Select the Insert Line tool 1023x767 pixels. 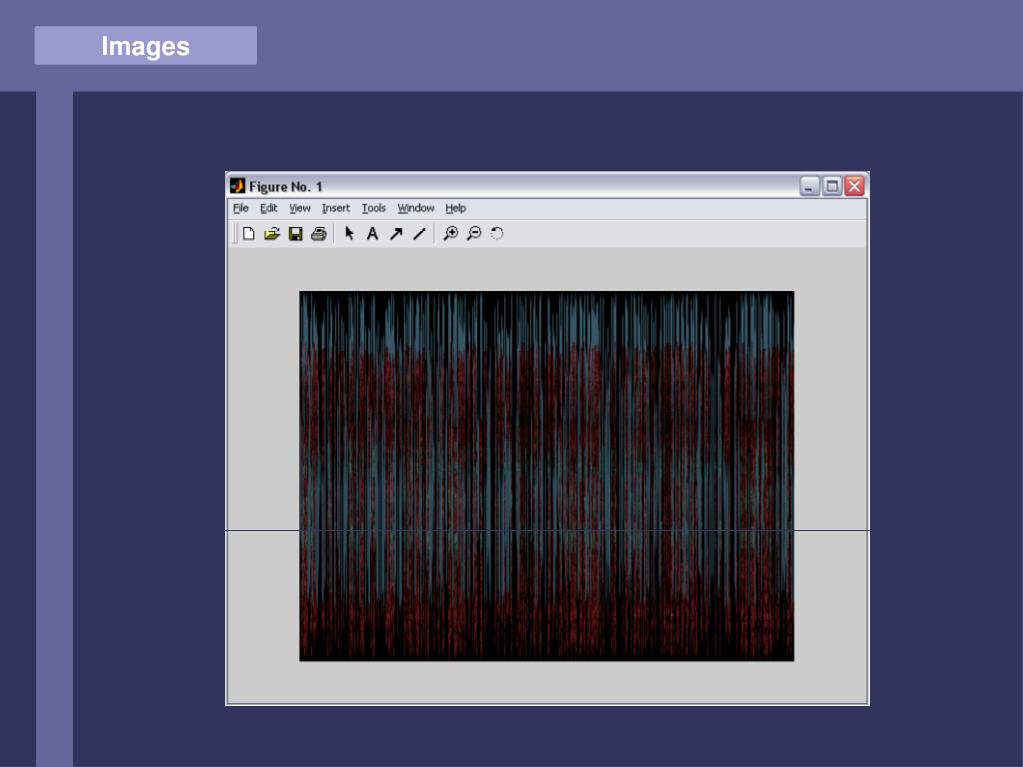tap(420, 233)
